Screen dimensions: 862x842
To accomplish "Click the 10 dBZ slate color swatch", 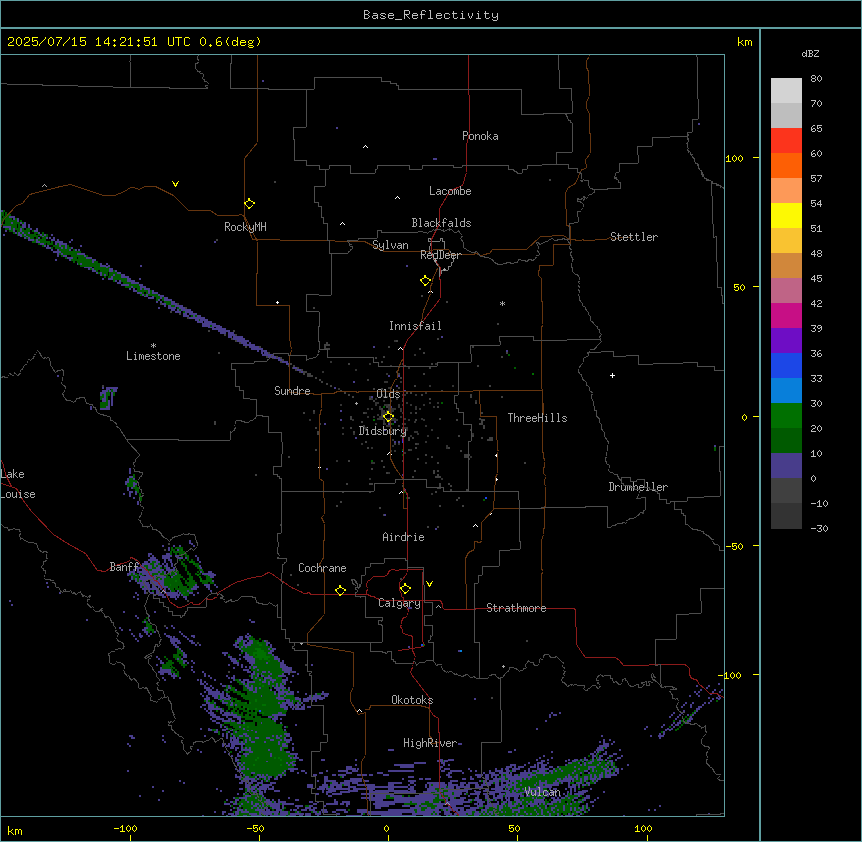I will 786,466.
